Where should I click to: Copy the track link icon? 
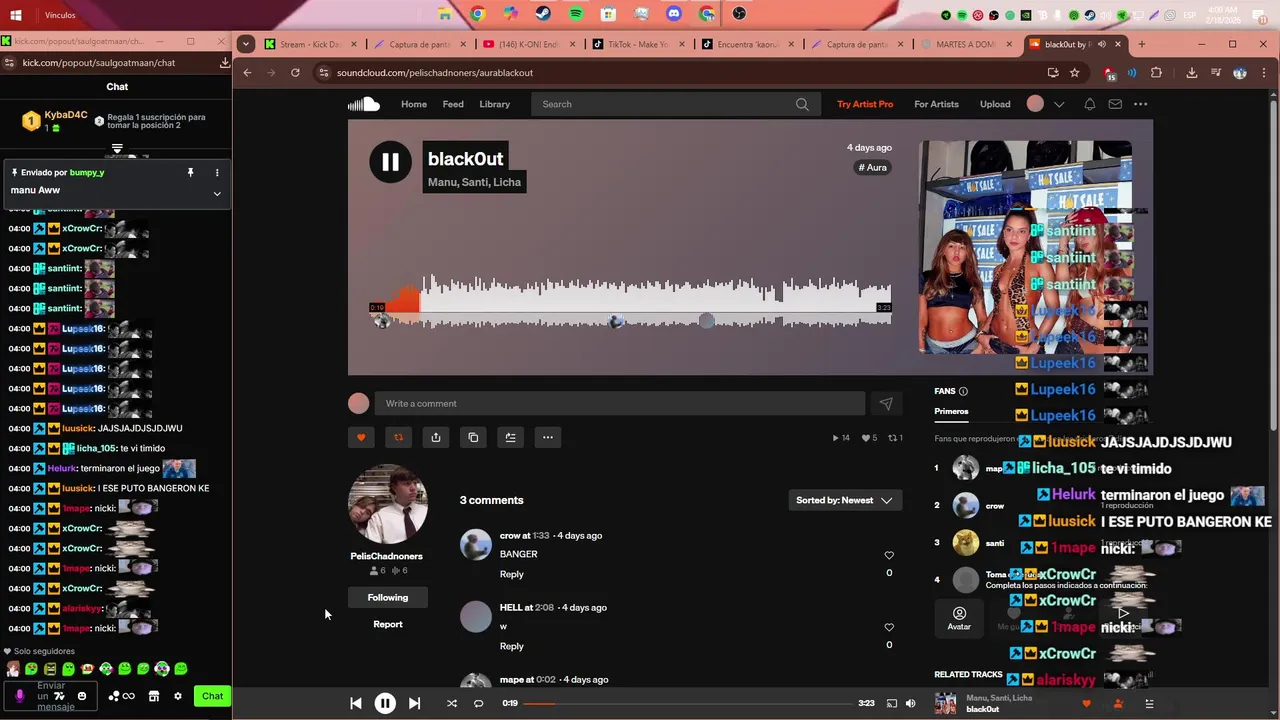(x=473, y=437)
